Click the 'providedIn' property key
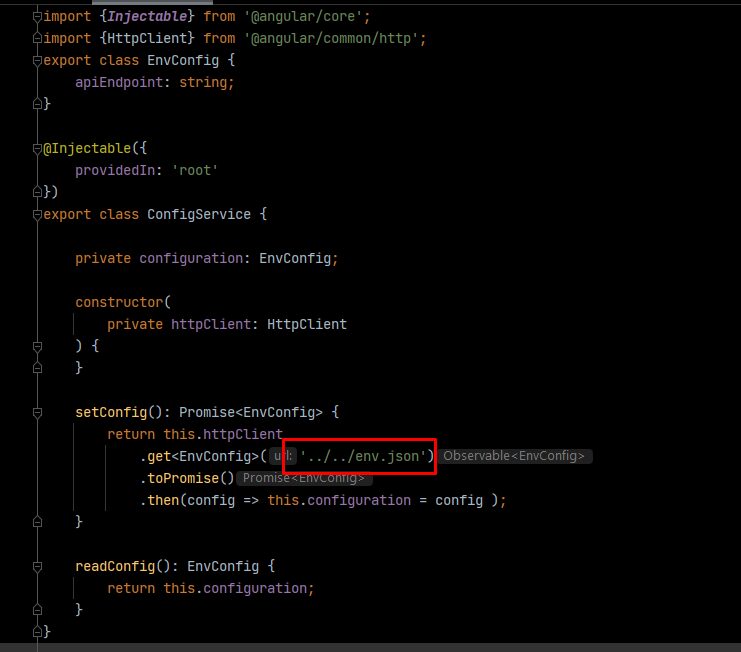The height and width of the screenshot is (652, 741). point(115,170)
